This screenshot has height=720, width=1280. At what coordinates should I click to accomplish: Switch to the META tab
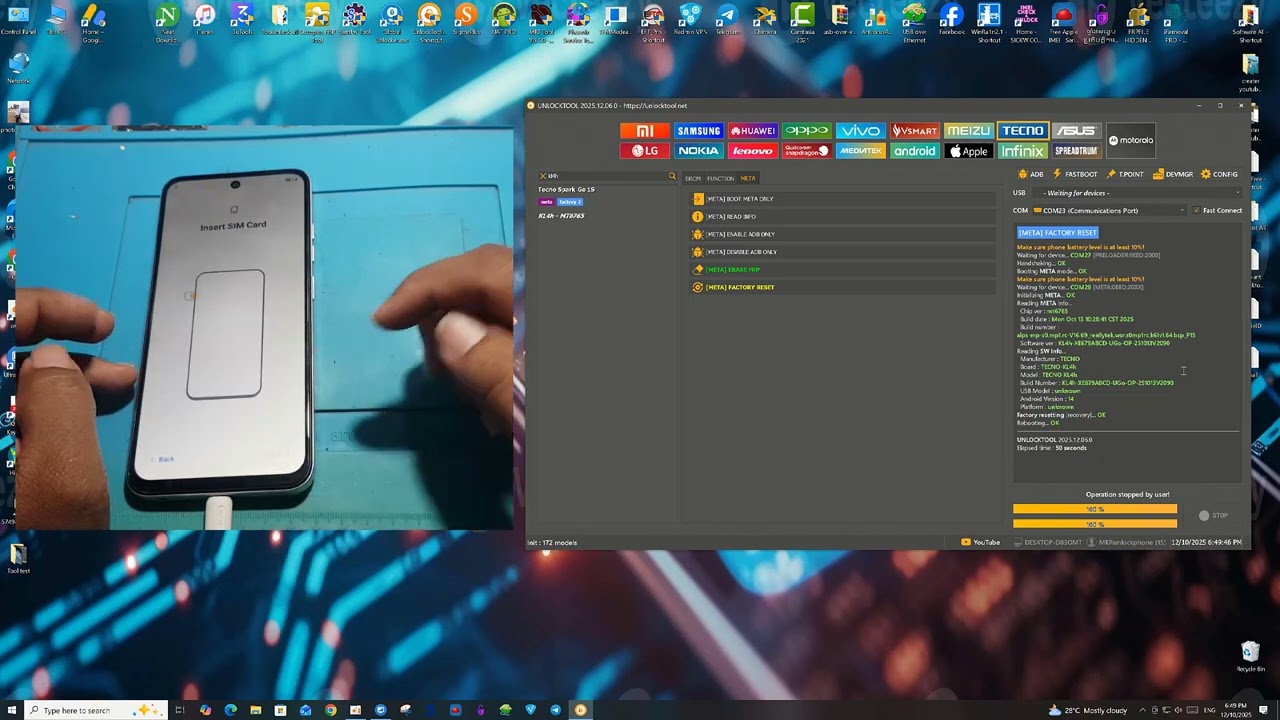748,178
